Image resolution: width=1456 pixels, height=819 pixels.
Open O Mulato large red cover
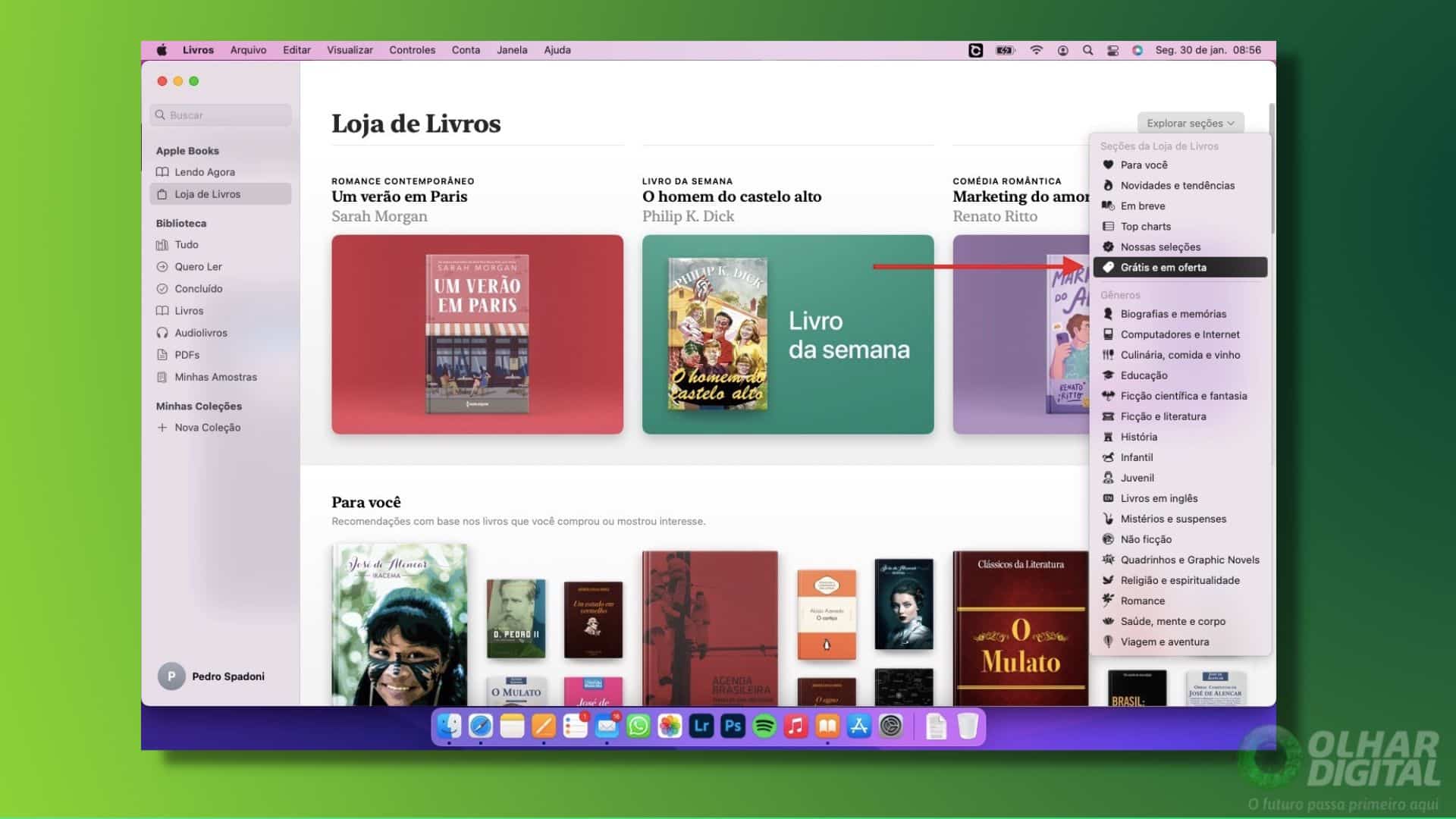[x=1021, y=629]
